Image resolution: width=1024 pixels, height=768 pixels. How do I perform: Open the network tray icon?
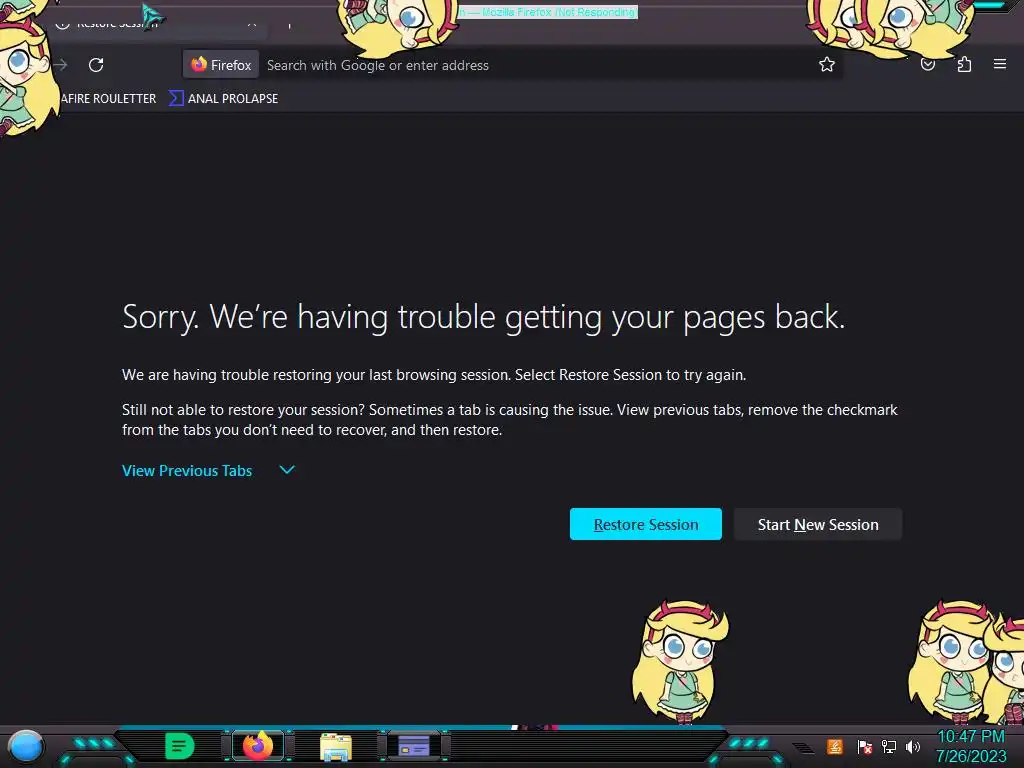tap(888, 746)
